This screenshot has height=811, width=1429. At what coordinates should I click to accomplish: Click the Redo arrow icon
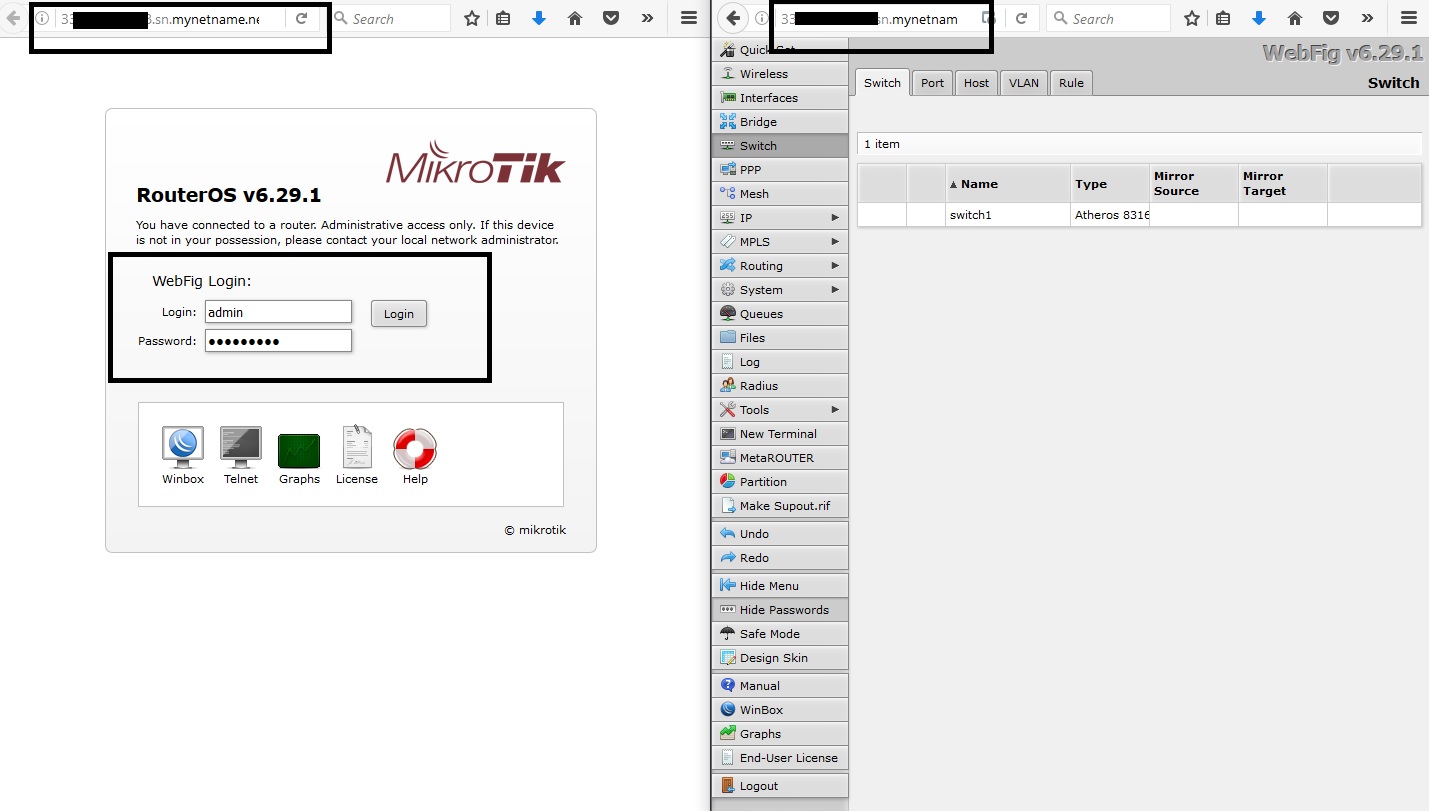pyautogui.click(x=728, y=558)
